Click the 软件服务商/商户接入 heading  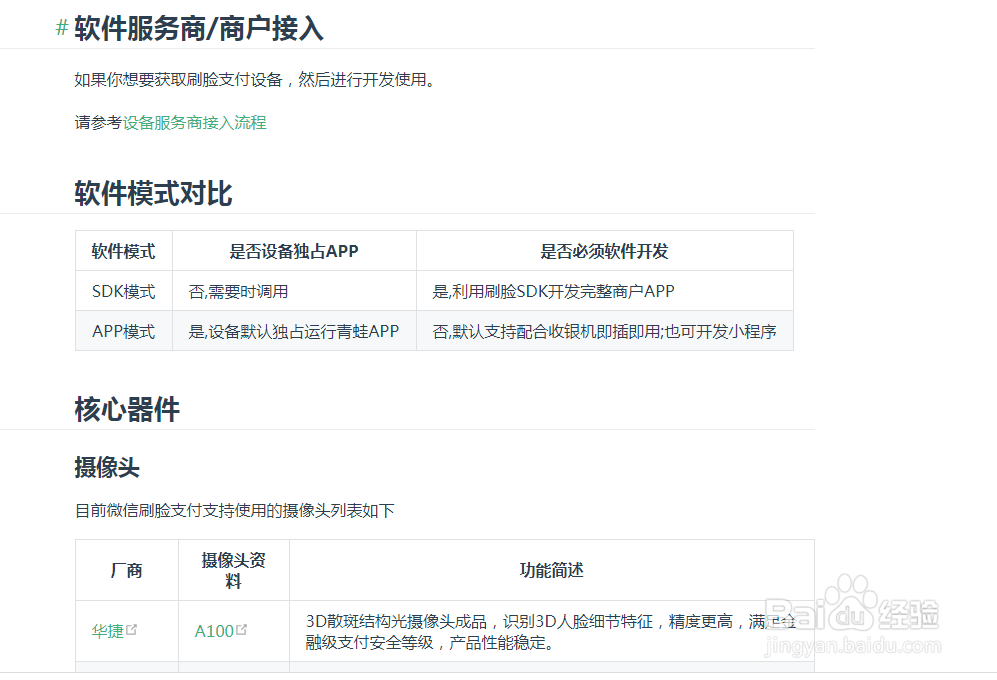point(199,29)
